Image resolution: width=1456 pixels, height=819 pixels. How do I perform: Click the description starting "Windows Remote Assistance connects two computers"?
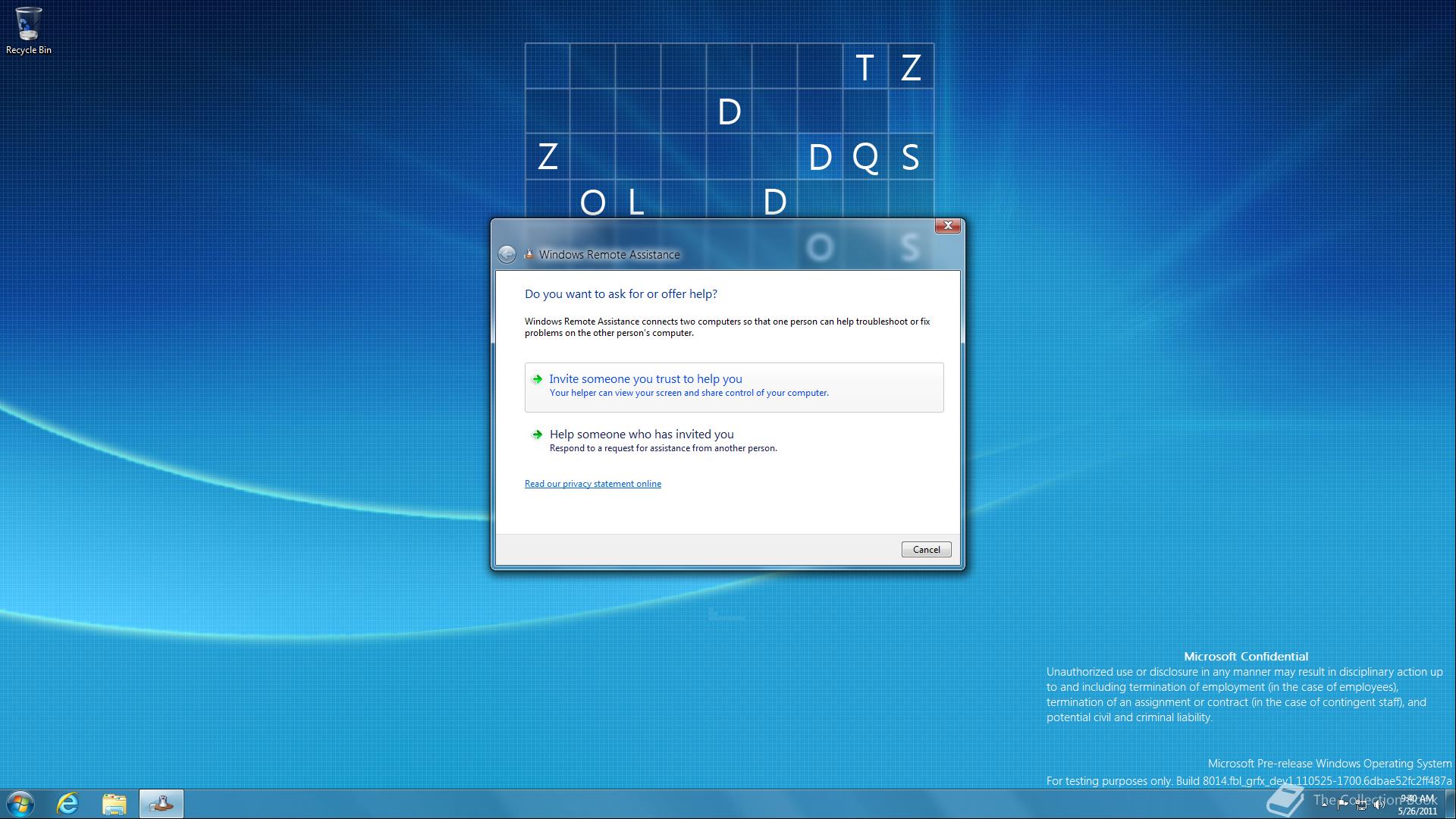tap(727, 327)
